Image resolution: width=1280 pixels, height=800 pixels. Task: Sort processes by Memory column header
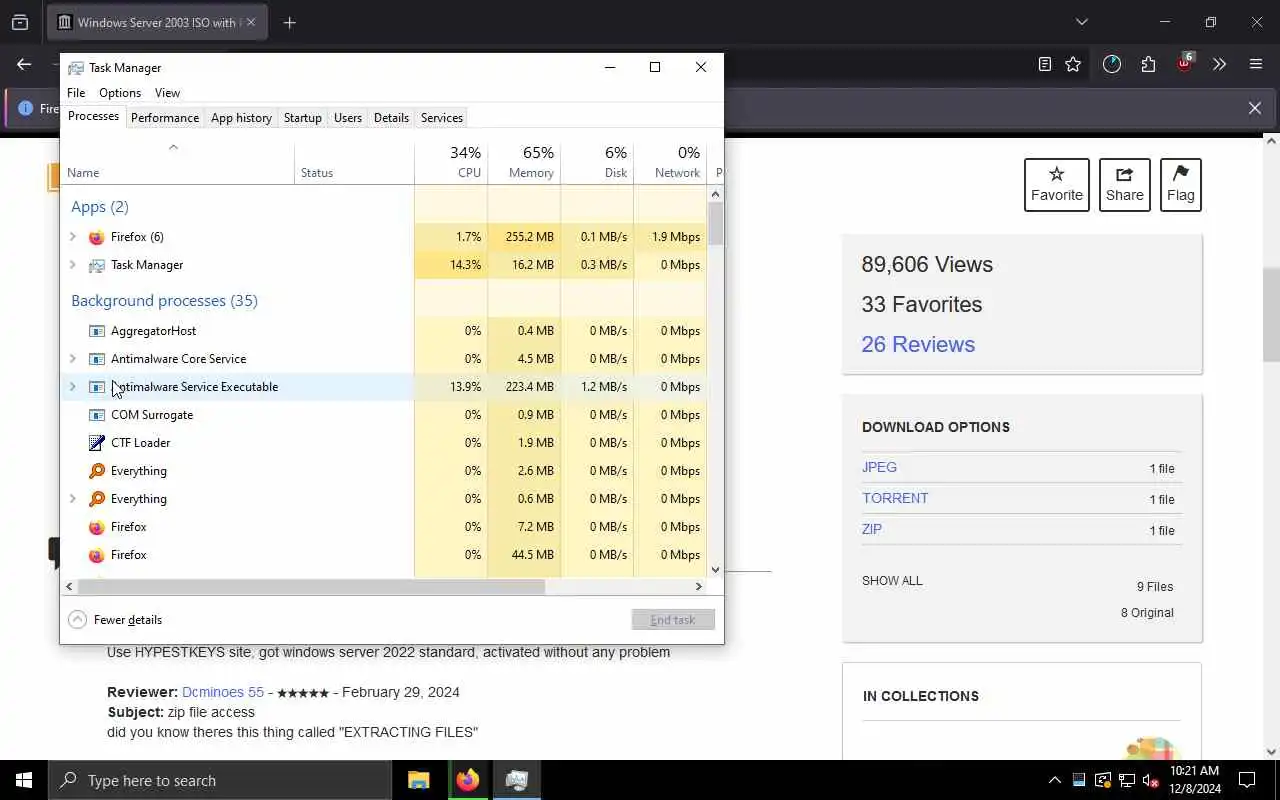pyautogui.click(x=524, y=162)
